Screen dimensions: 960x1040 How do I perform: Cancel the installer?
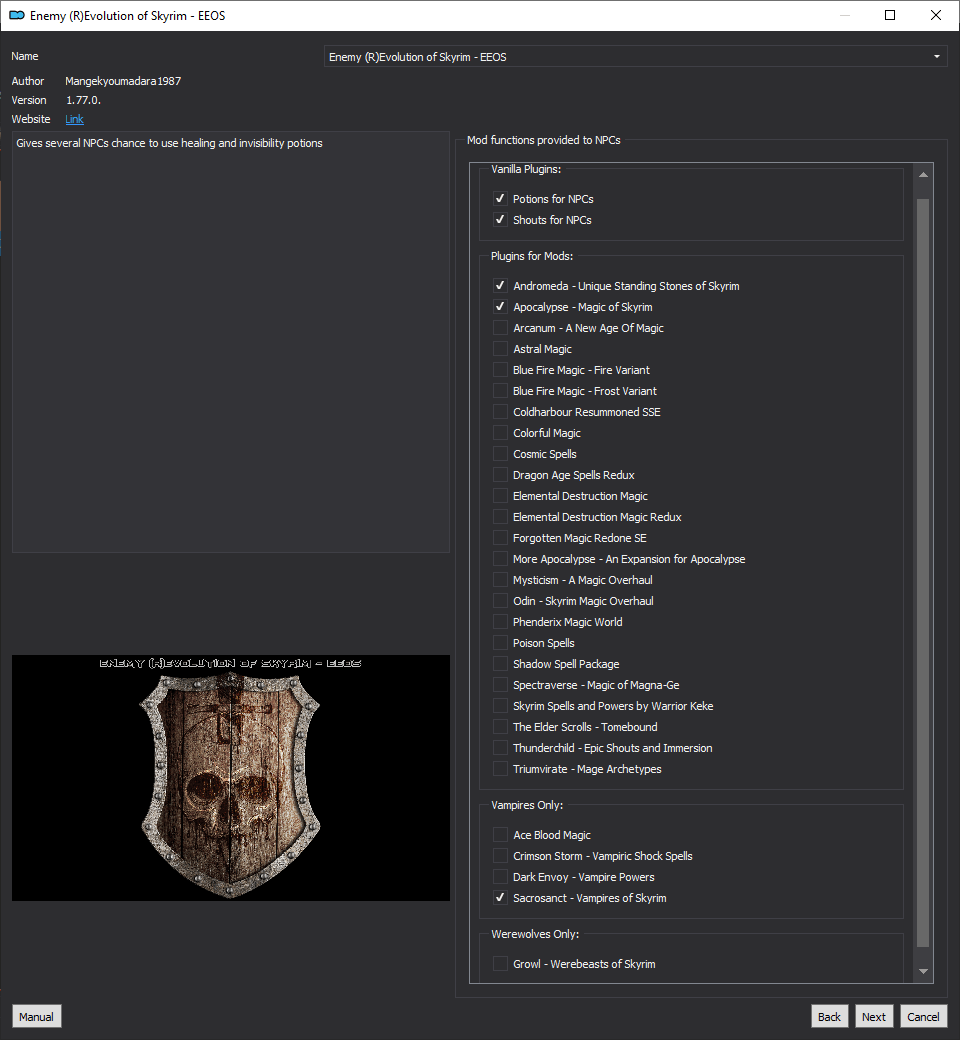pyautogui.click(x=923, y=1017)
